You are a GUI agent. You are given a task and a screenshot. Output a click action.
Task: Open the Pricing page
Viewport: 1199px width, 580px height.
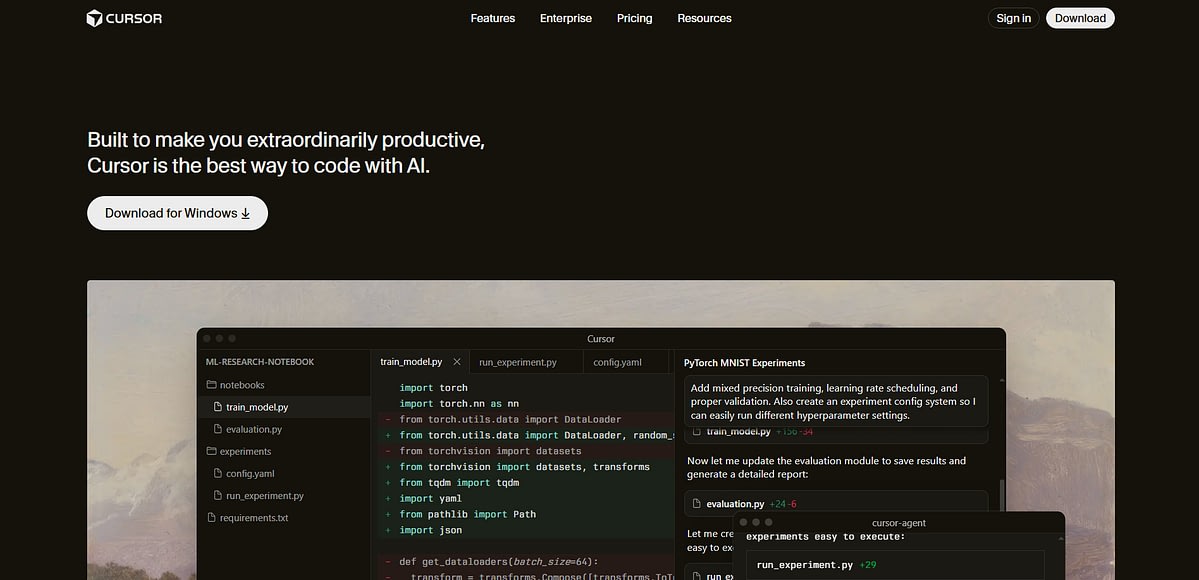(634, 18)
